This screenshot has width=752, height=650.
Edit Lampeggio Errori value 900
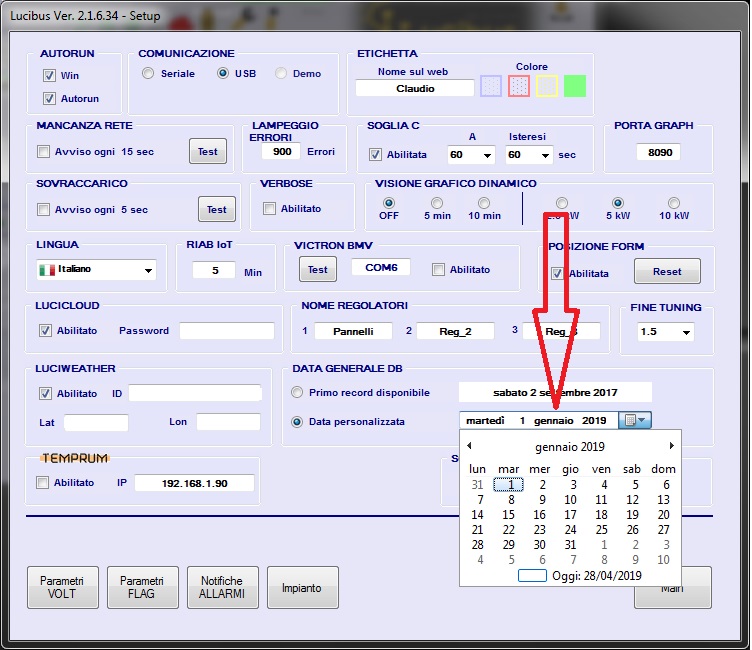pos(282,152)
